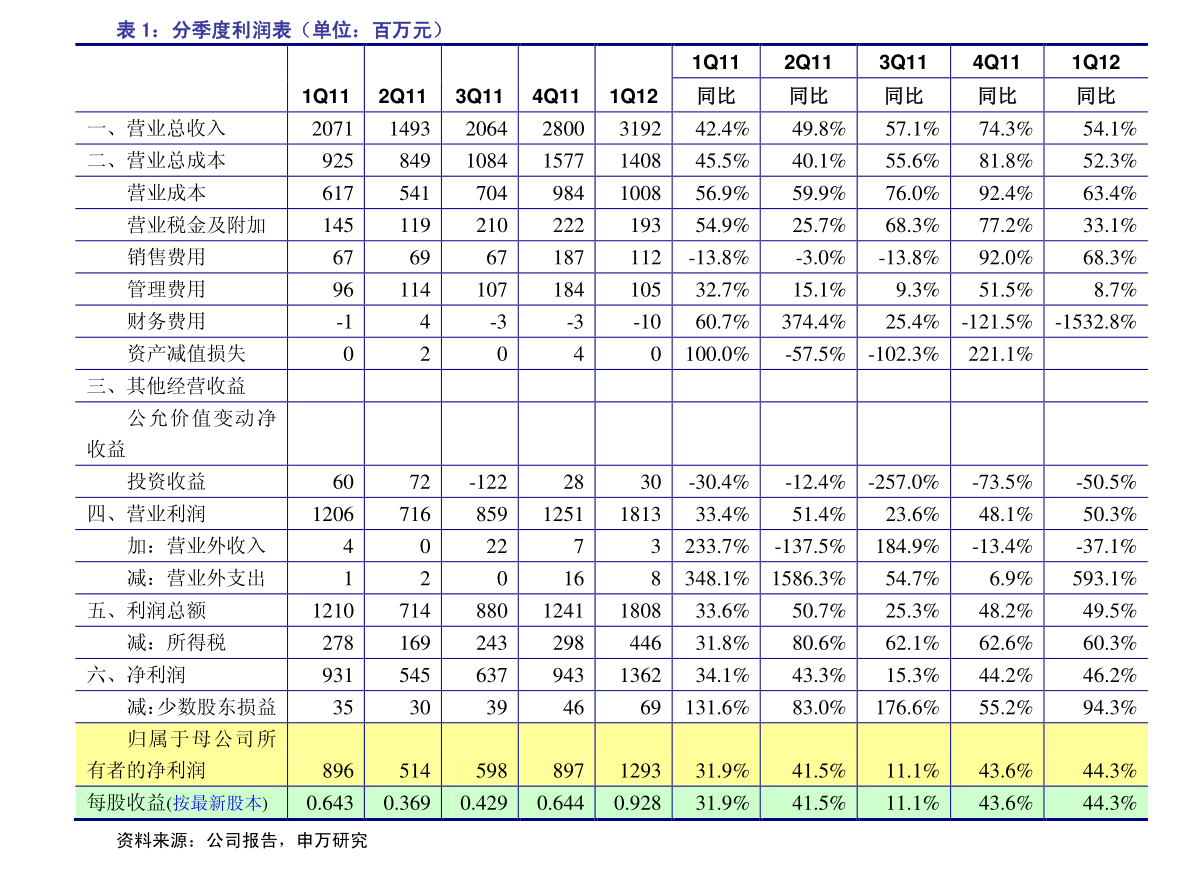Select the 五、利润总额 row label

[x=147, y=611]
